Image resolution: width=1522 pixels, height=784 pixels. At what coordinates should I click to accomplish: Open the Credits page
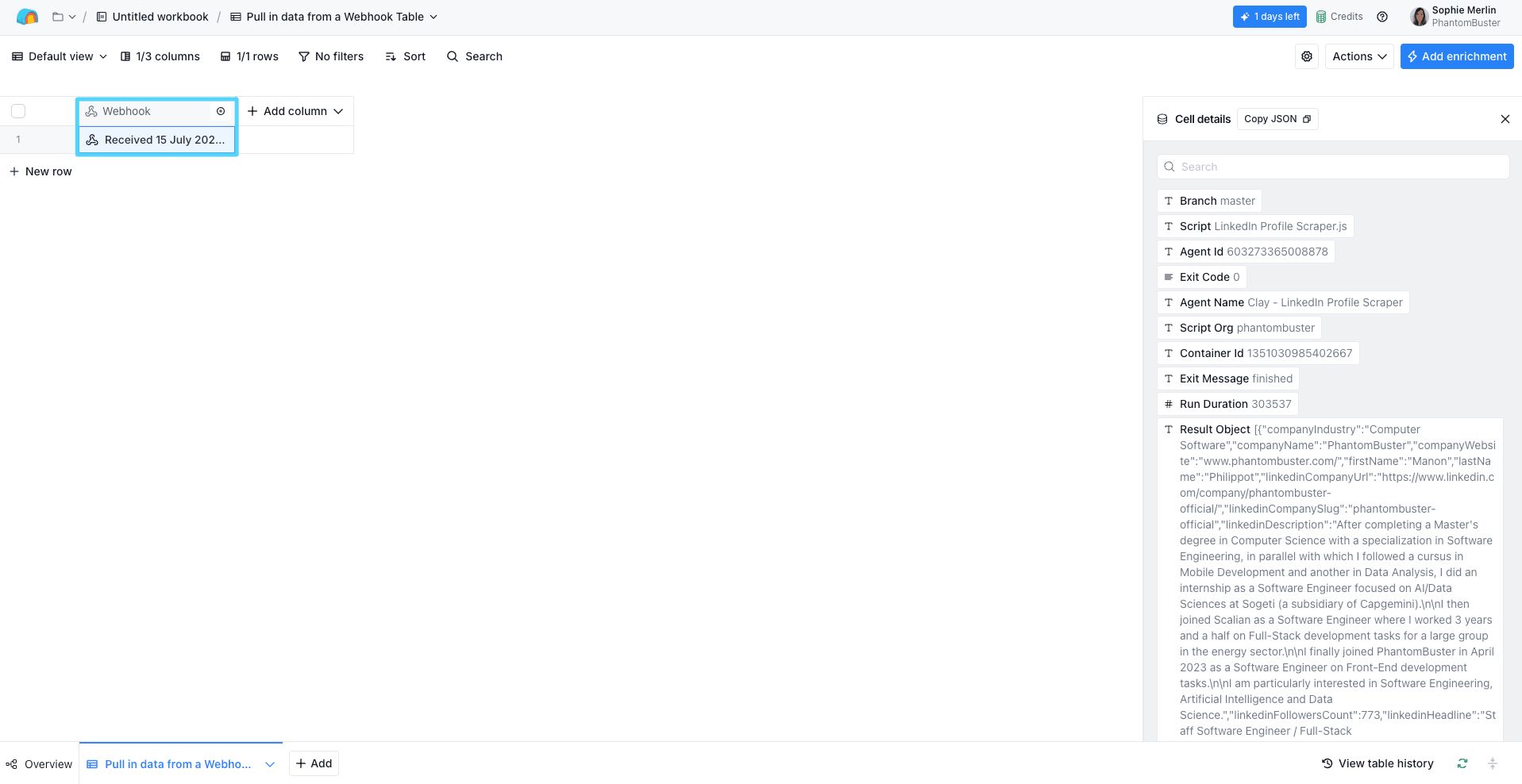click(1339, 17)
